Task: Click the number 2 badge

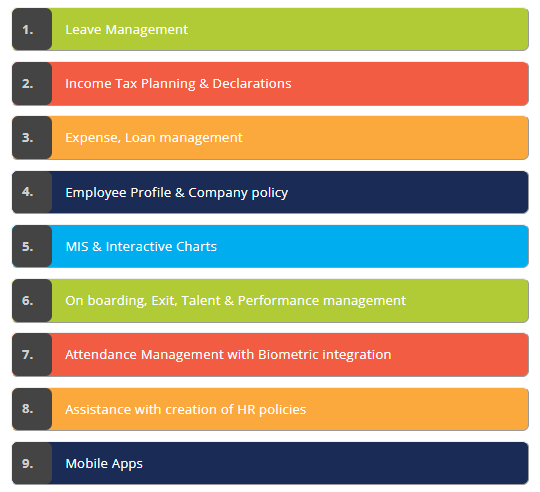Action: (32, 84)
